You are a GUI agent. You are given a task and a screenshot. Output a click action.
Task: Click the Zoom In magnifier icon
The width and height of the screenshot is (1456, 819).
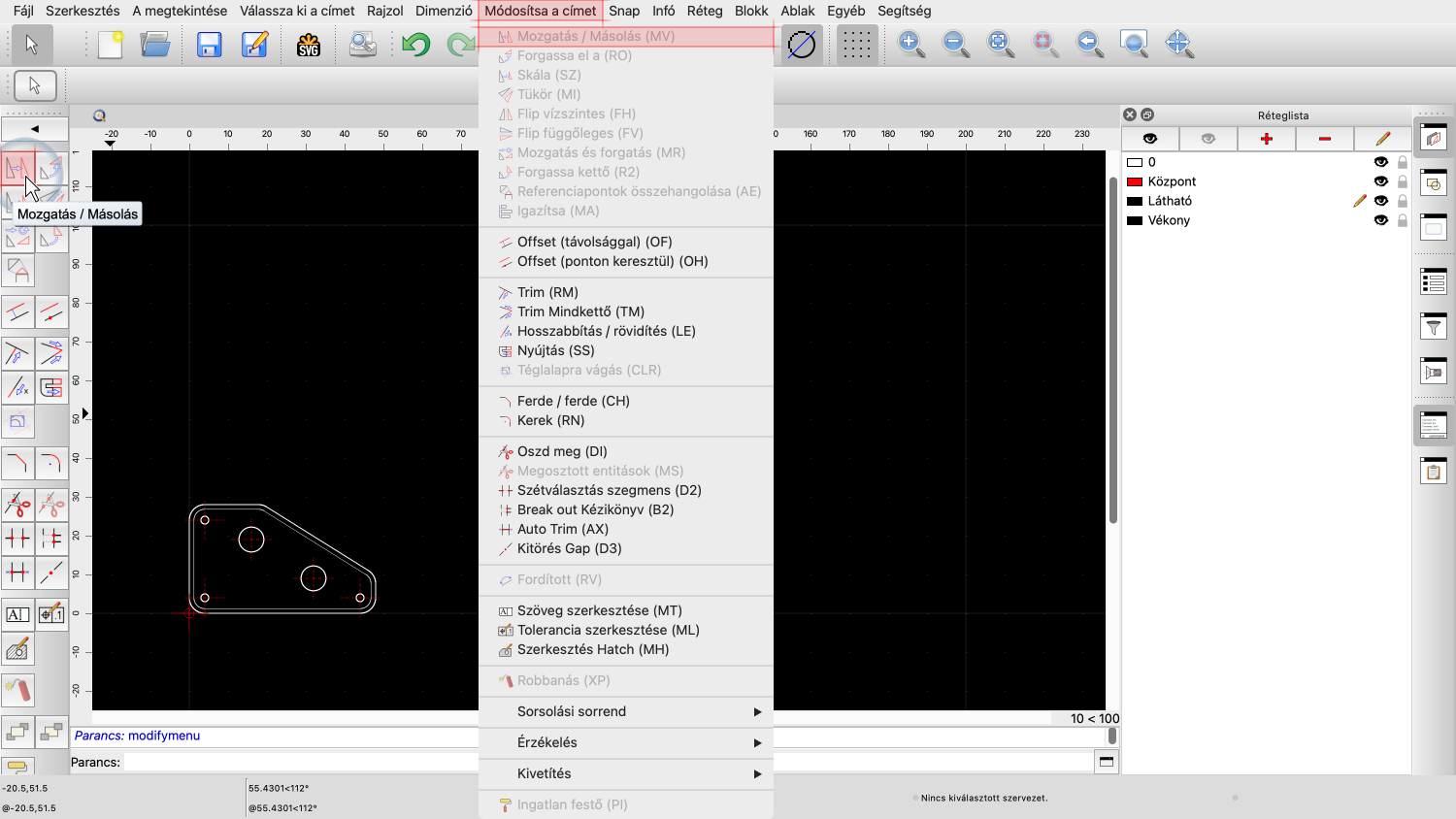[x=910, y=44]
